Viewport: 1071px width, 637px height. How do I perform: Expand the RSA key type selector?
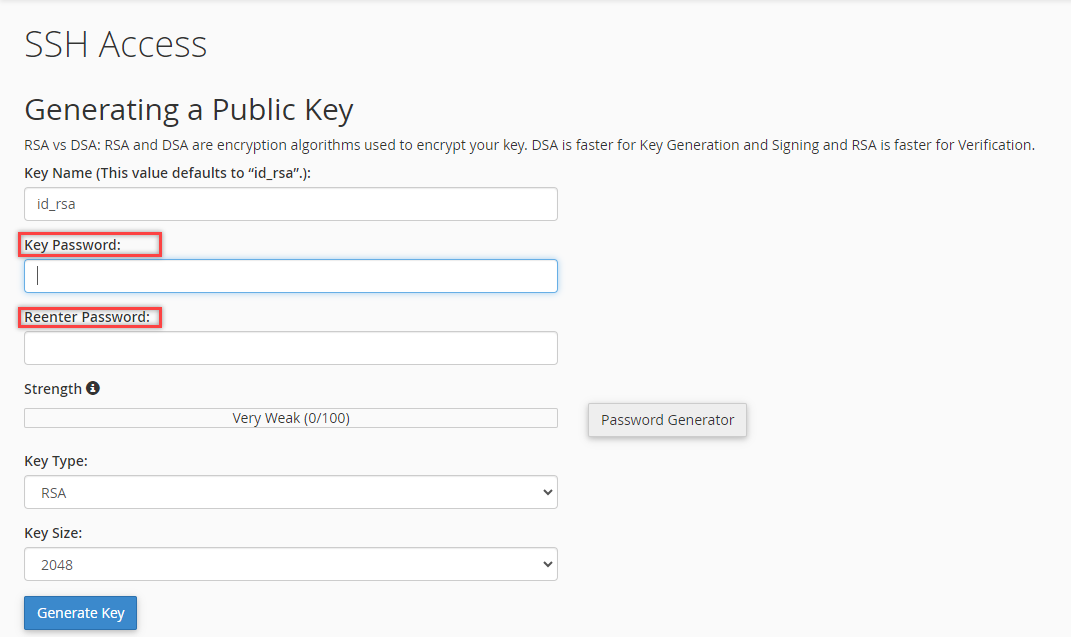pos(290,492)
